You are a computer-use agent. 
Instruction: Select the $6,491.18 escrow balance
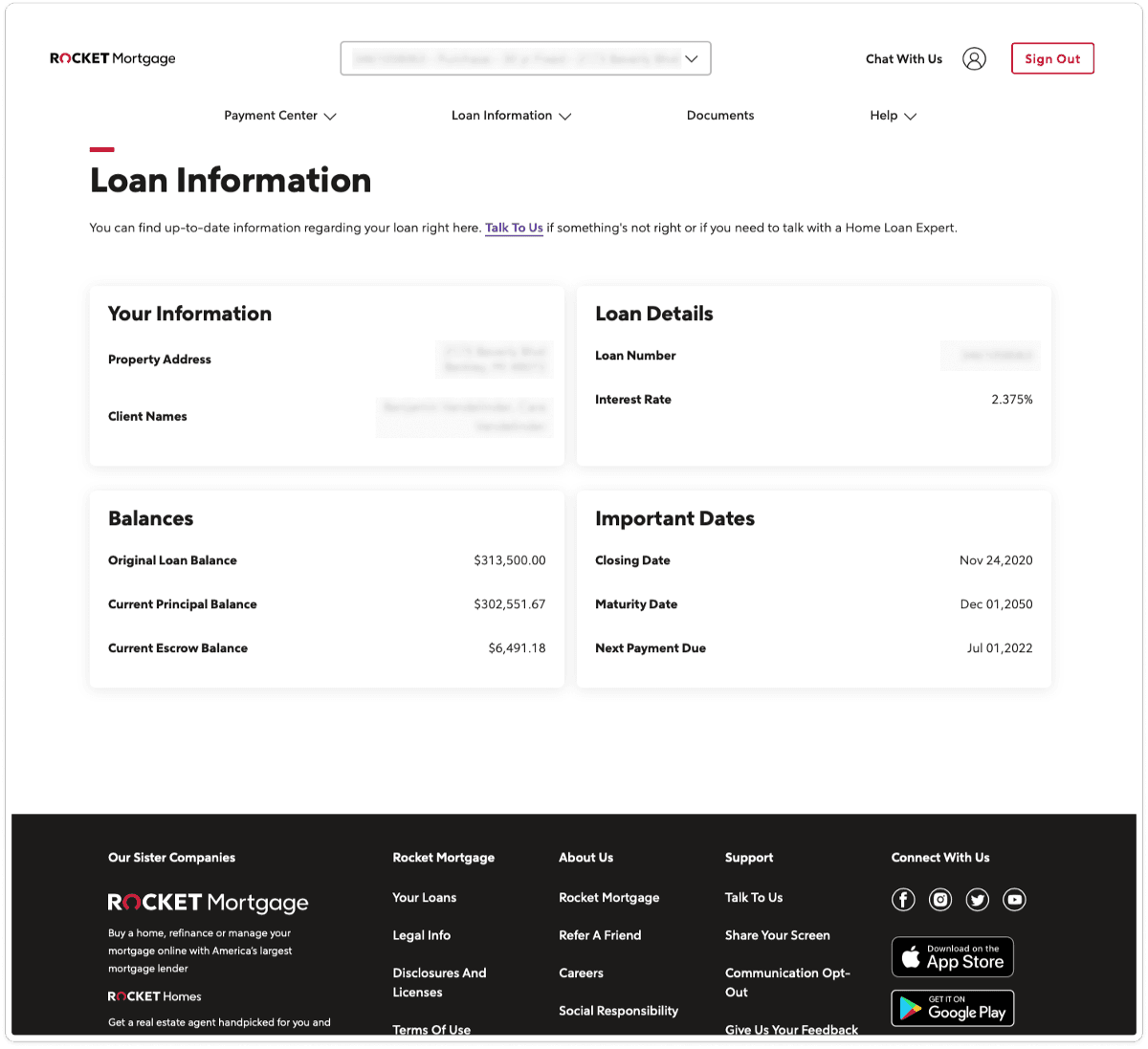tap(517, 648)
